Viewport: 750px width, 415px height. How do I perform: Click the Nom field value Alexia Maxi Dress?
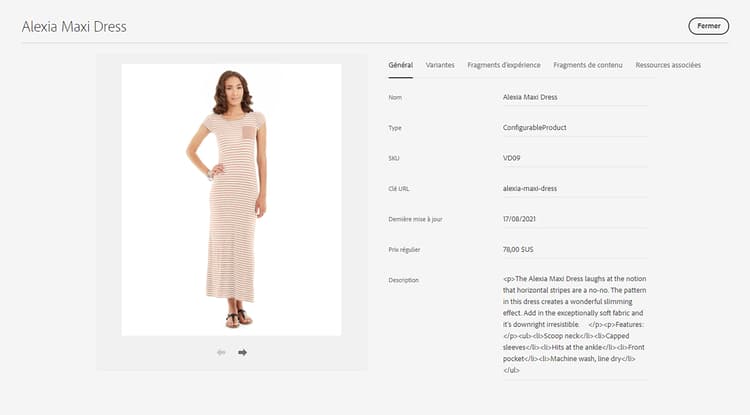tap(530, 97)
